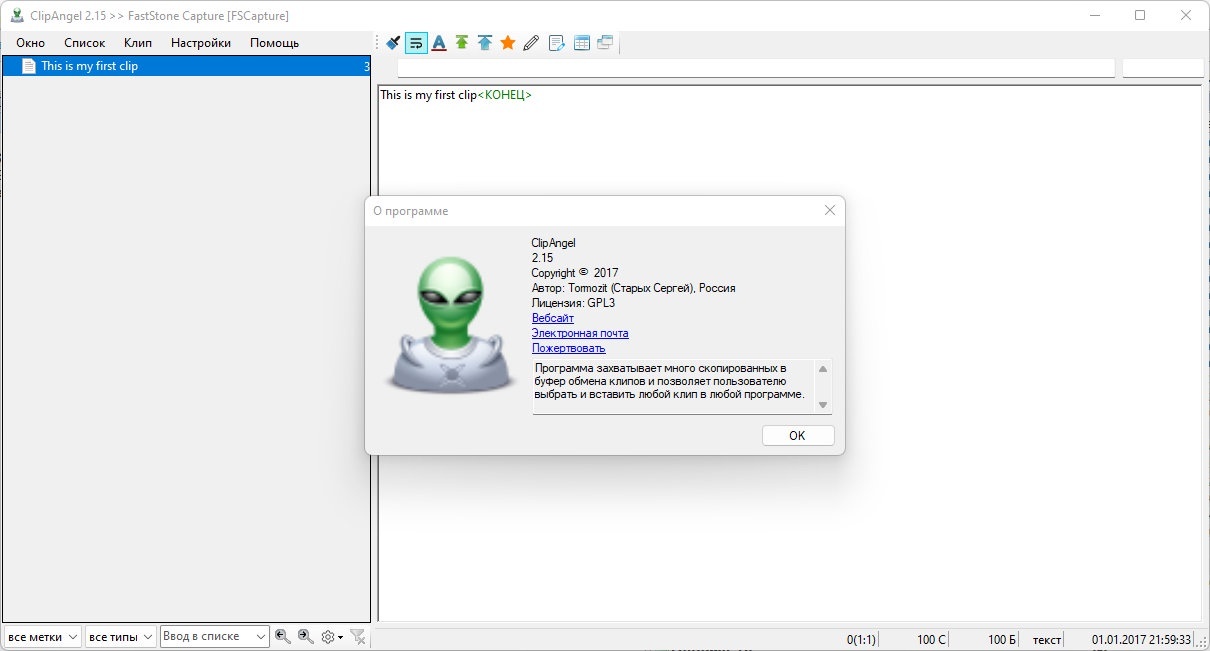Screen dimensions: 1210x651
Task: Click the "100 С" status bar entry
Action: [x=931, y=639]
